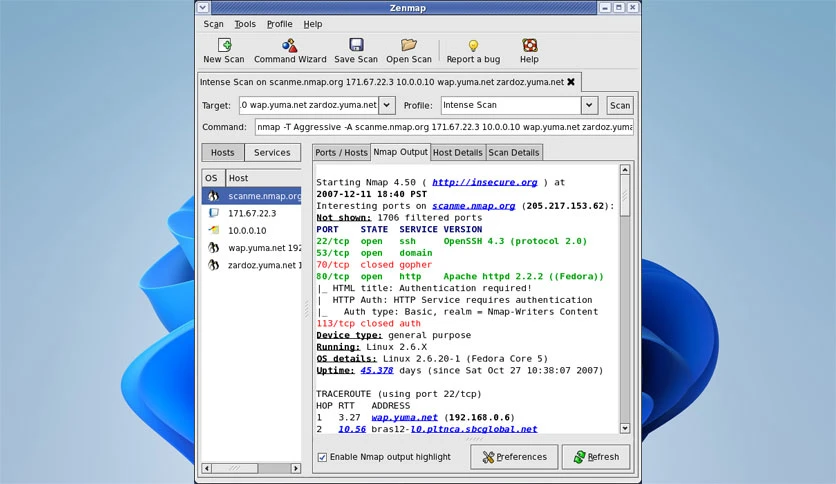Select host 171.67.22.3 in list
836x484 pixels.
coord(252,213)
